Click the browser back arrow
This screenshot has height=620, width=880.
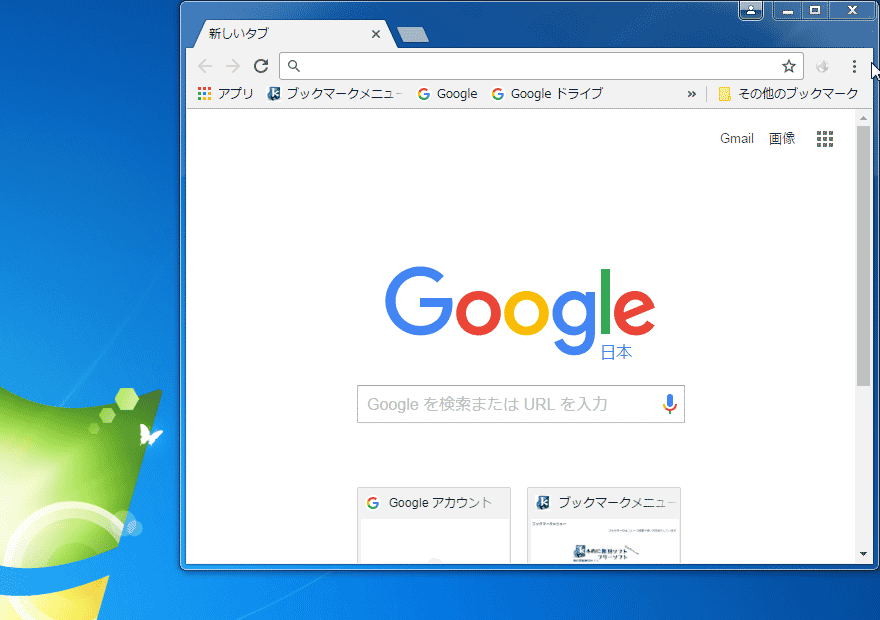pos(205,66)
